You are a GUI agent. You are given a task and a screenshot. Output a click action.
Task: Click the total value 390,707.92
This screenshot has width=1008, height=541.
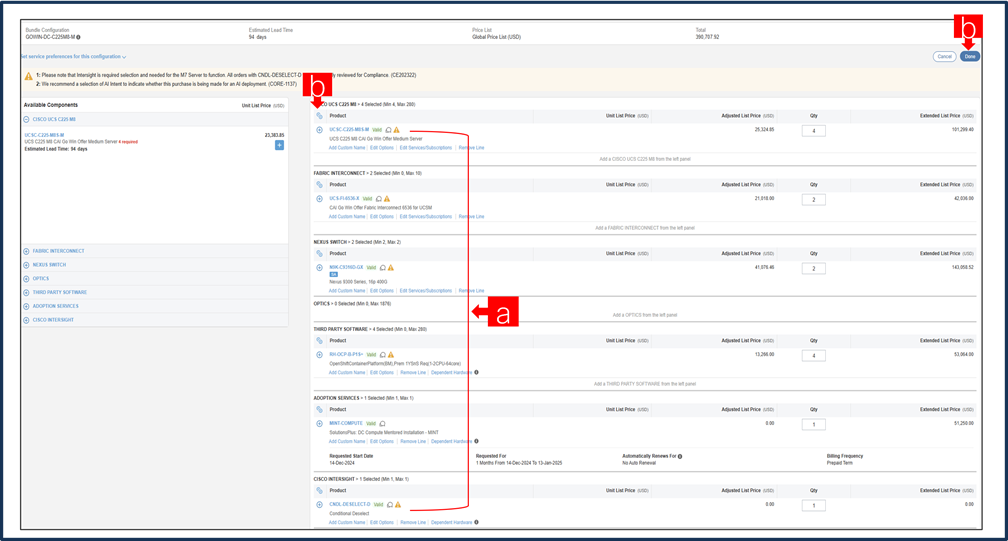coord(707,37)
